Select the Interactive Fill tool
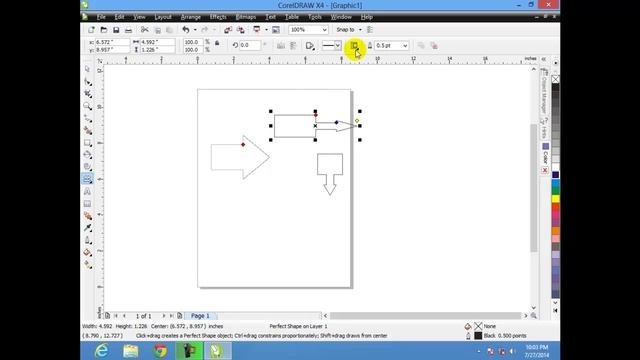 coord(87,265)
